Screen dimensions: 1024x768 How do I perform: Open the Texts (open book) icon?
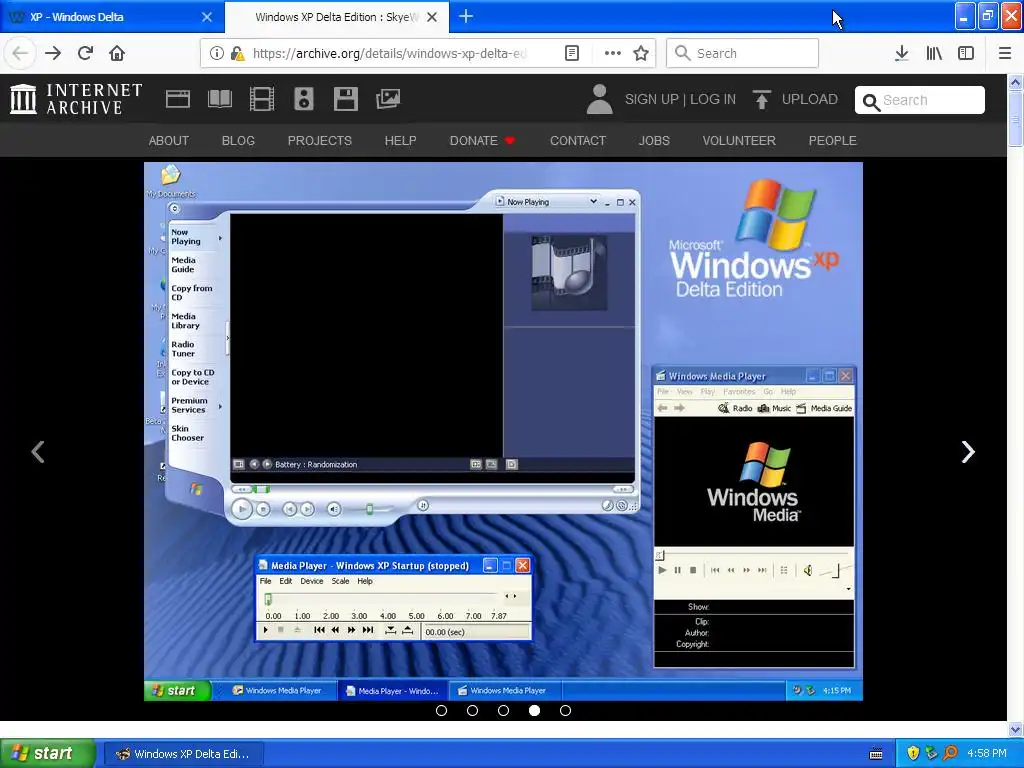coord(219,99)
